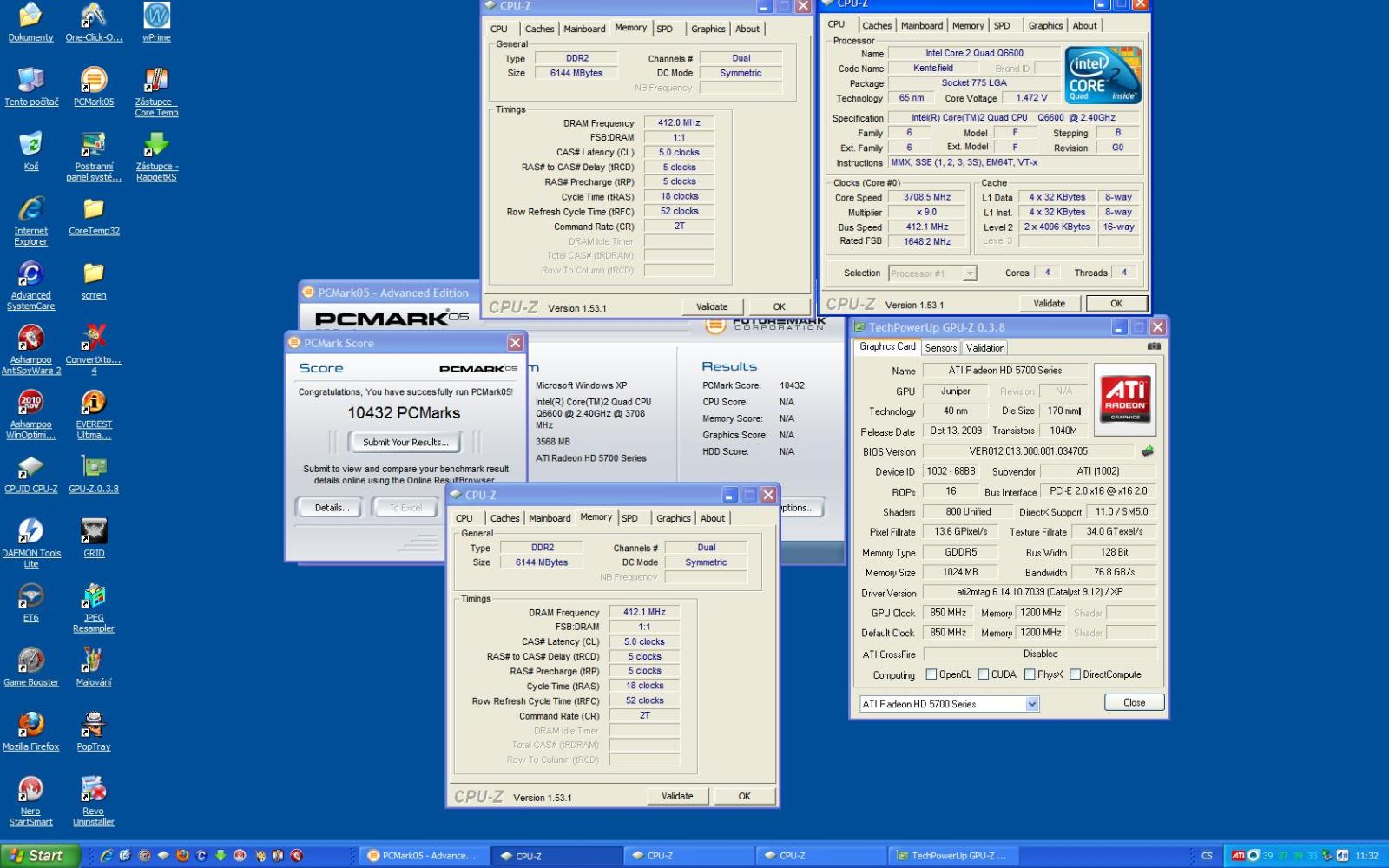
Task: Open the GRID game desktop icon
Action: (94, 537)
